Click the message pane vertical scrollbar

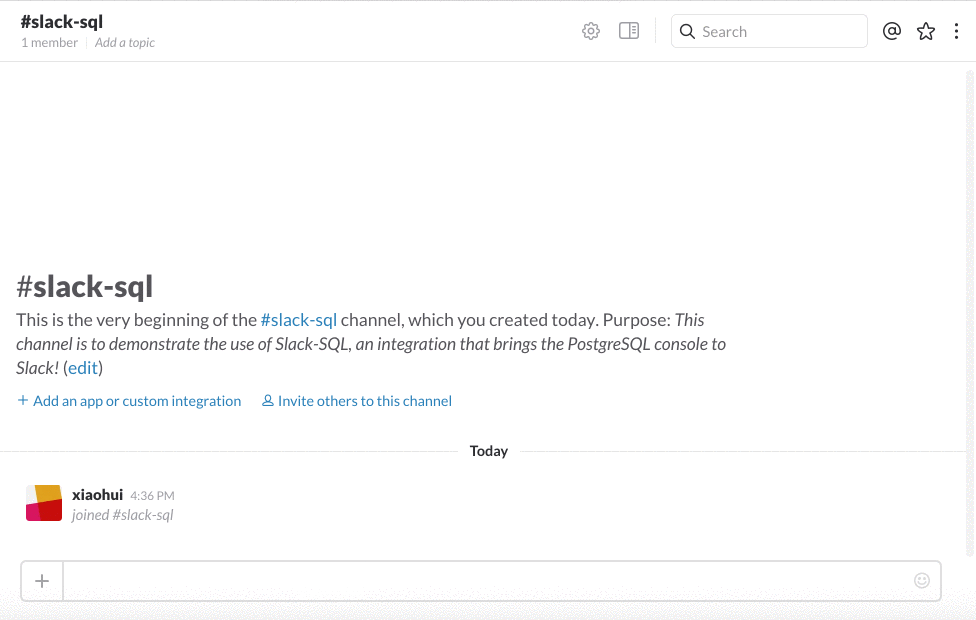tap(970, 311)
